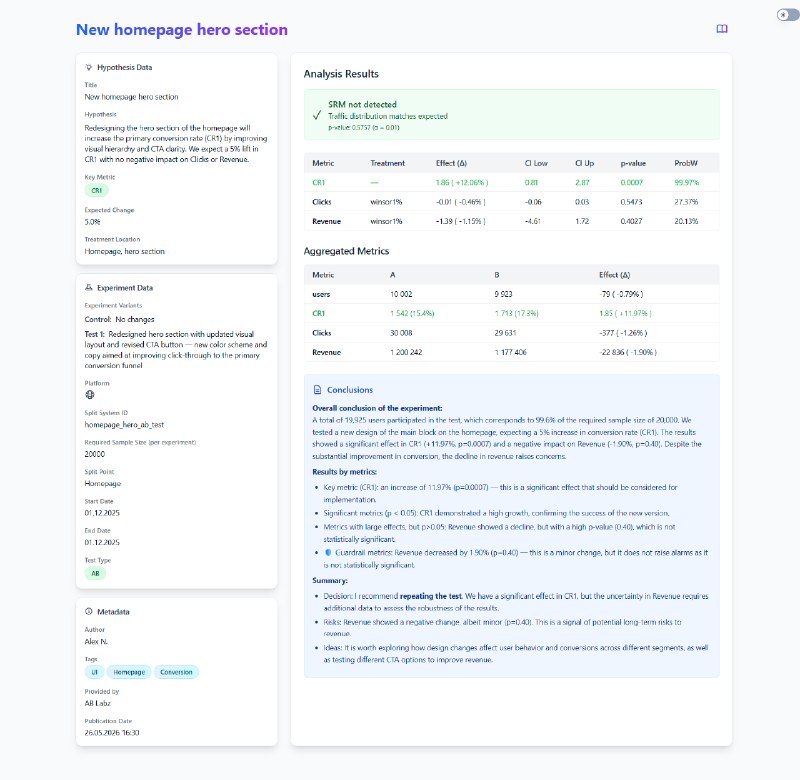Toggle the dark mode switch
Screen dimensions: 800x780
788,15
